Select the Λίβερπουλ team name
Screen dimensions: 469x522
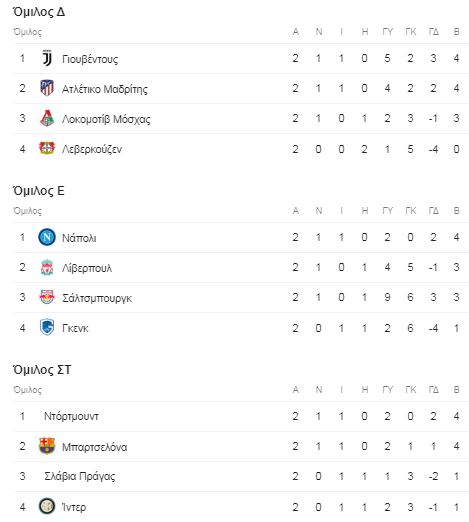pos(87,268)
